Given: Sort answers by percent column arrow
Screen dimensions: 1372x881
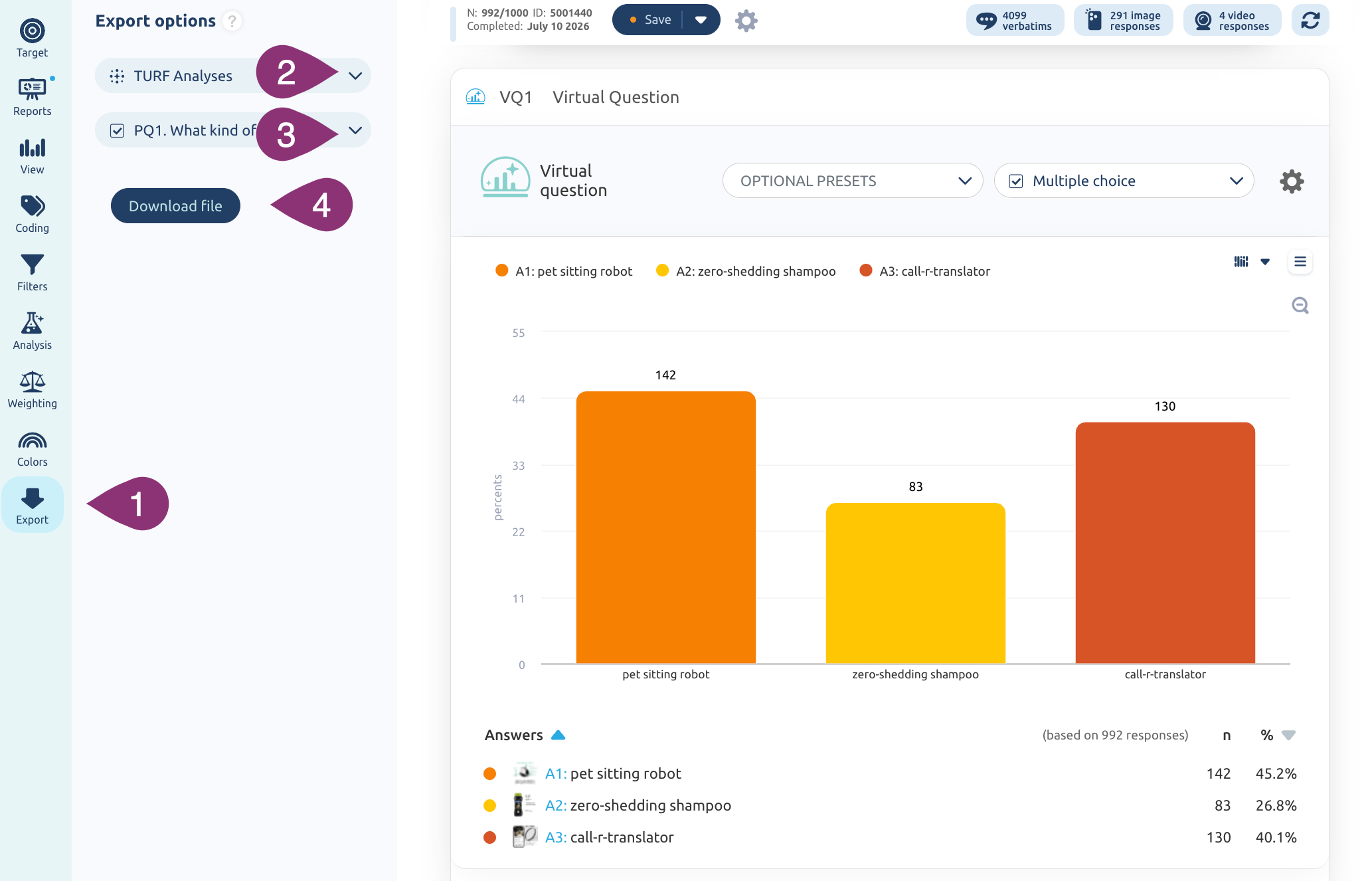Looking at the screenshot, I should (x=1288, y=735).
